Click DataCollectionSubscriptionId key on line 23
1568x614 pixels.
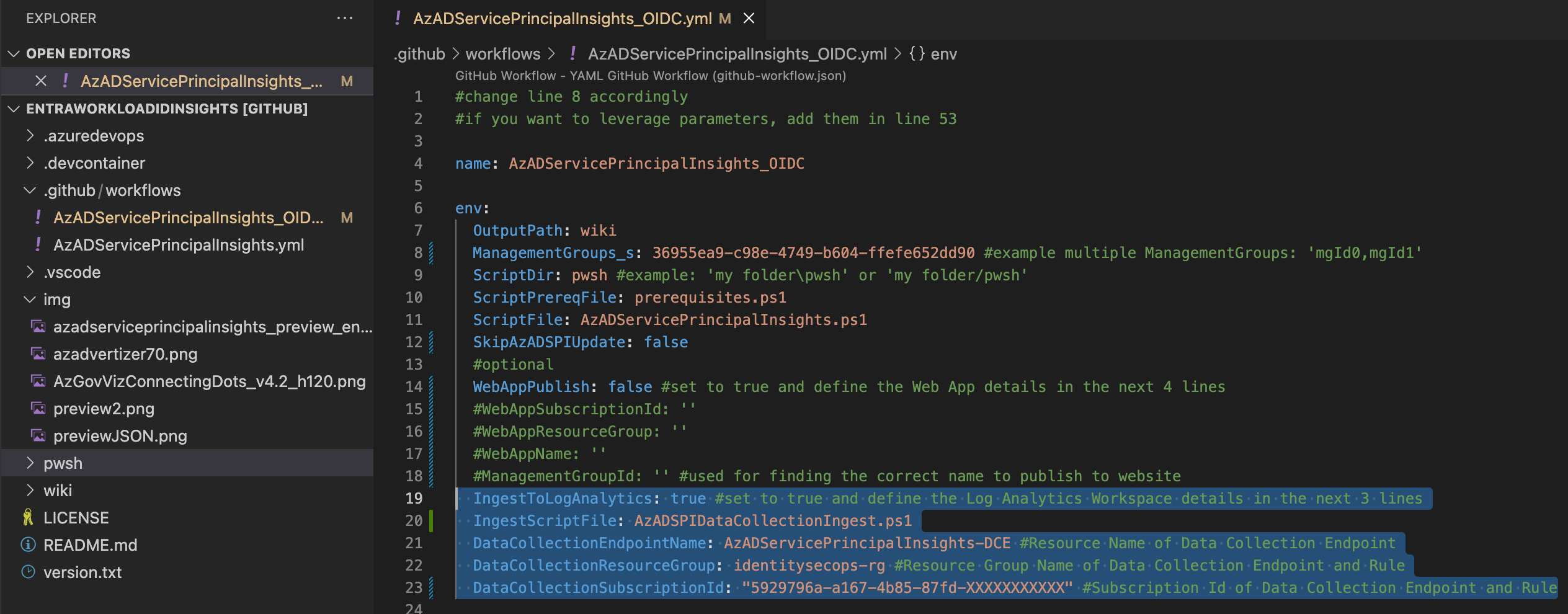point(598,588)
